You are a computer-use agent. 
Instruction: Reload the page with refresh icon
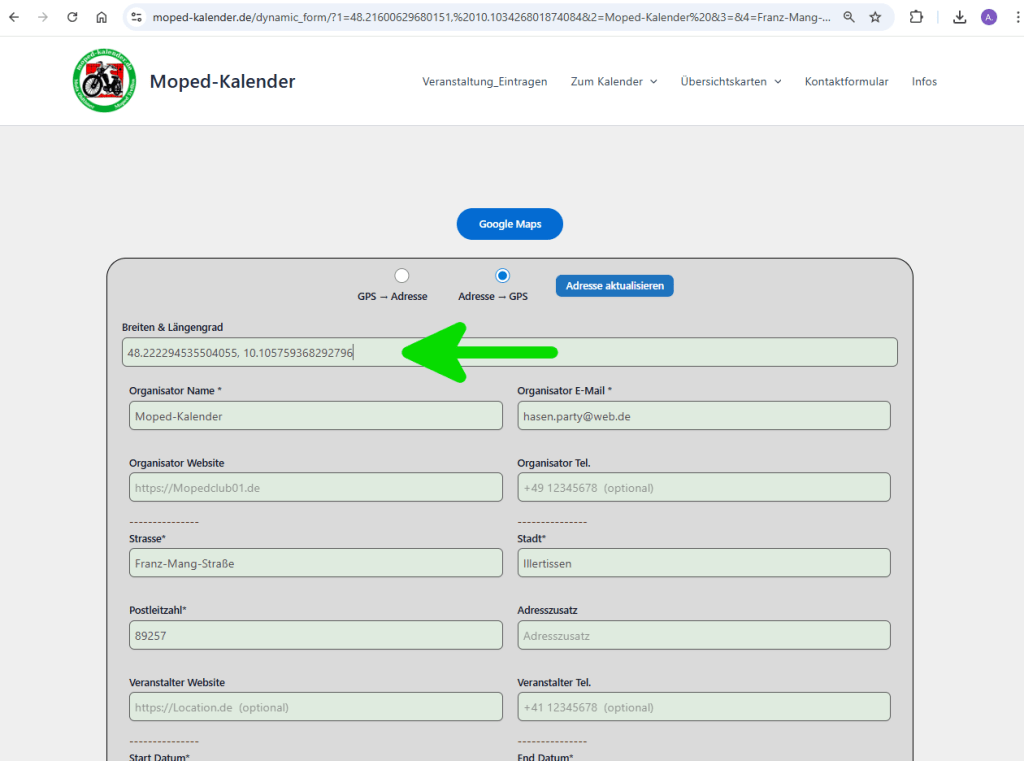tap(72, 17)
